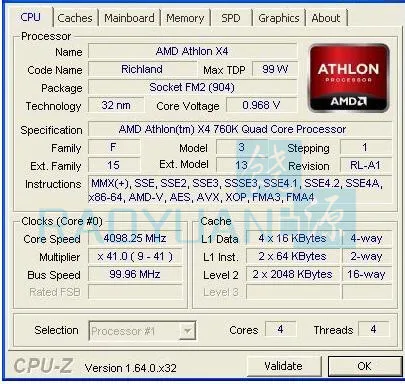Click the Level 2 associativity 16-way
Image resolution: width=405 pixels, height=384 pixels.
[x=367, y=275]
